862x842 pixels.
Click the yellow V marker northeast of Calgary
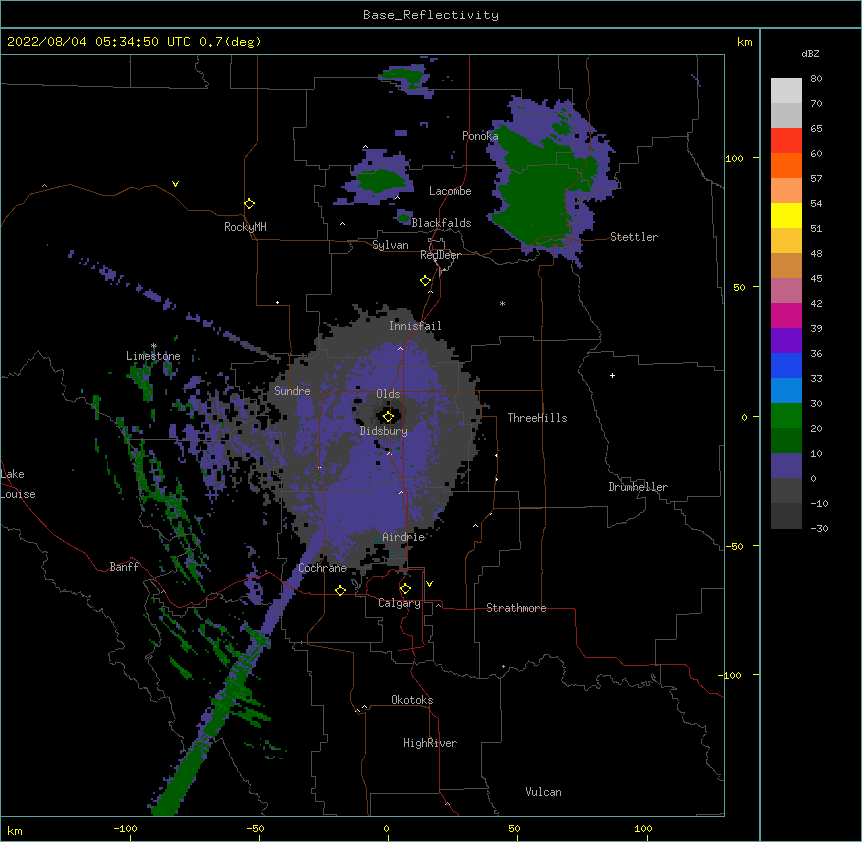click(x=429, y=584)
